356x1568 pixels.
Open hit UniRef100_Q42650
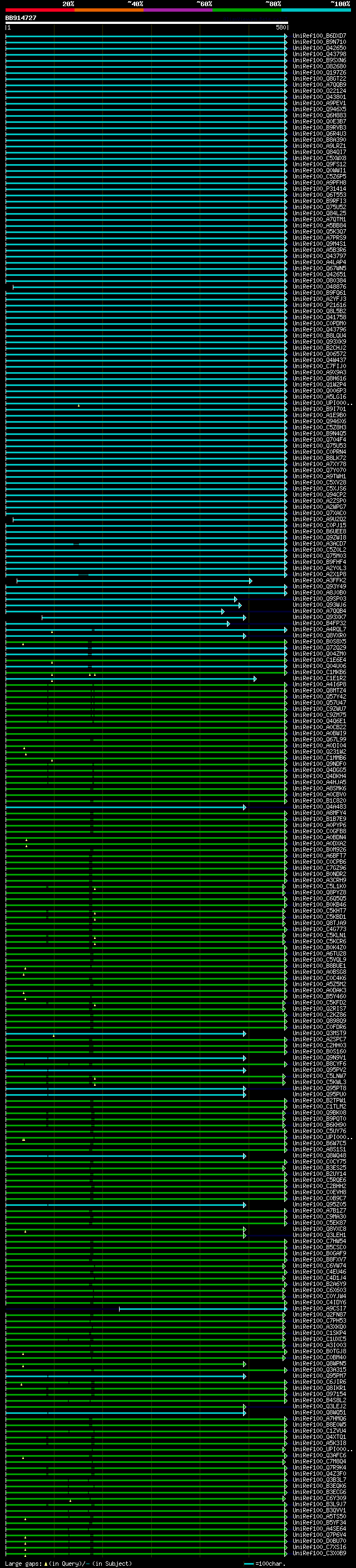click(319, 48)
